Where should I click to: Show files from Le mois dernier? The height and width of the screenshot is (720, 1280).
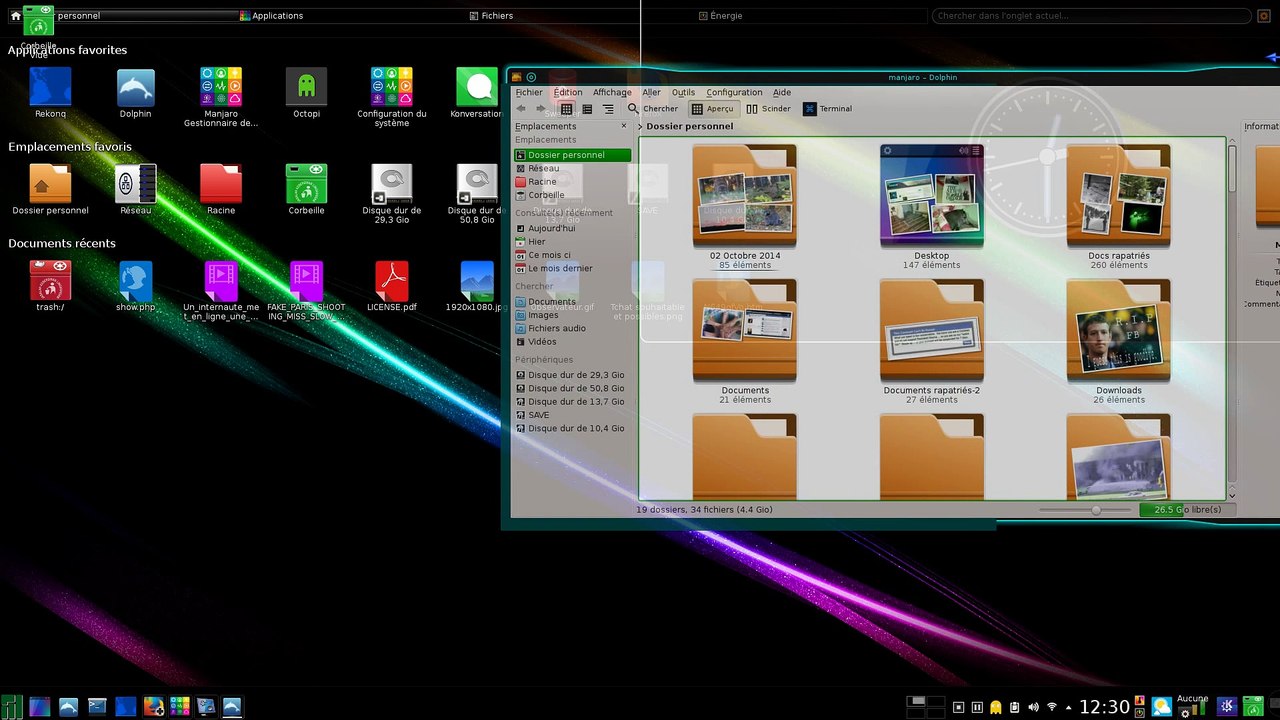coord(573,268)
